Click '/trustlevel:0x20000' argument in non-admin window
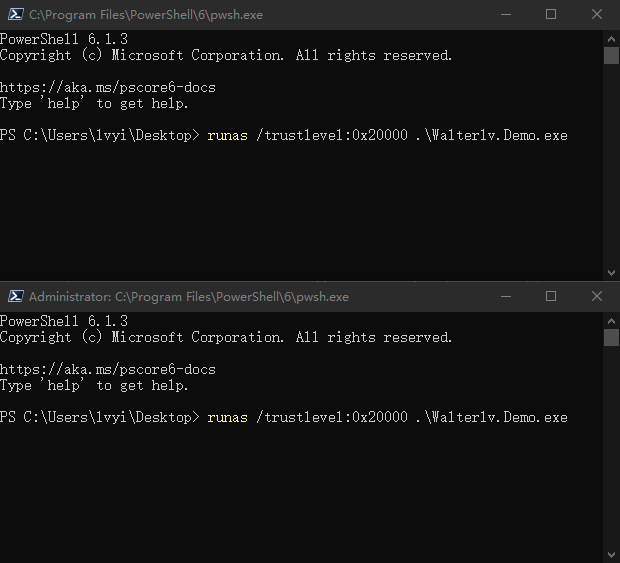This screenshot has height=563, width=620. coord(332,135)
